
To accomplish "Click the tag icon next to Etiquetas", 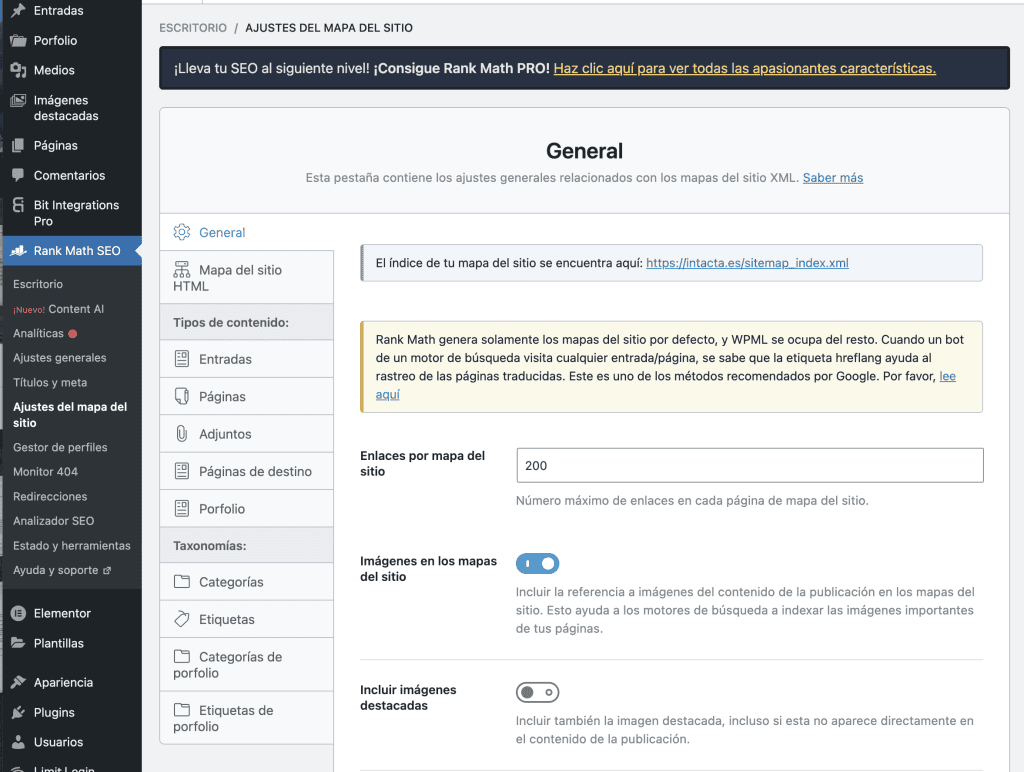I will [x=181, y=619].
